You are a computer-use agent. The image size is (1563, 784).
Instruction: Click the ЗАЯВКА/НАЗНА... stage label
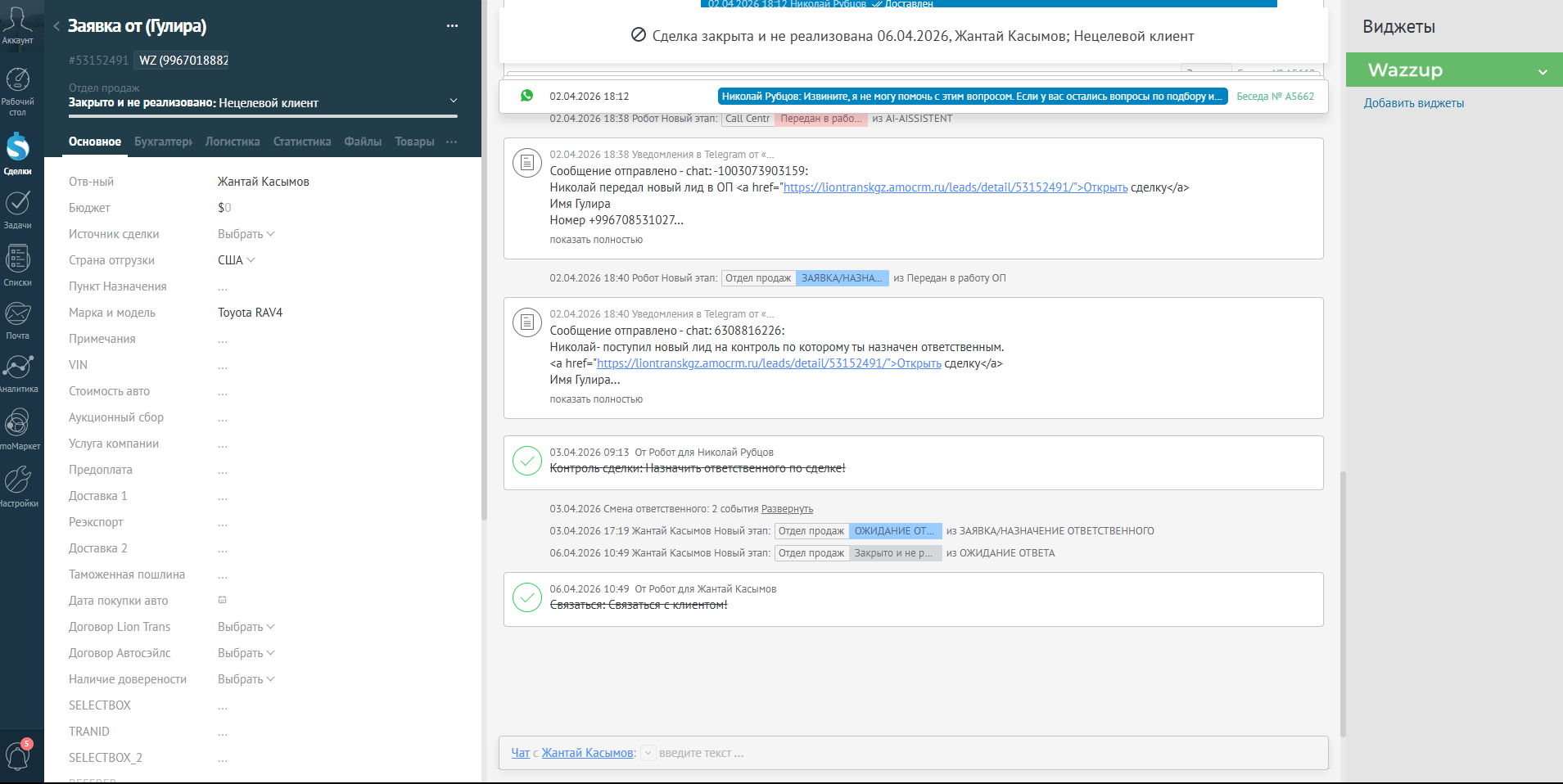pos(842,278)
